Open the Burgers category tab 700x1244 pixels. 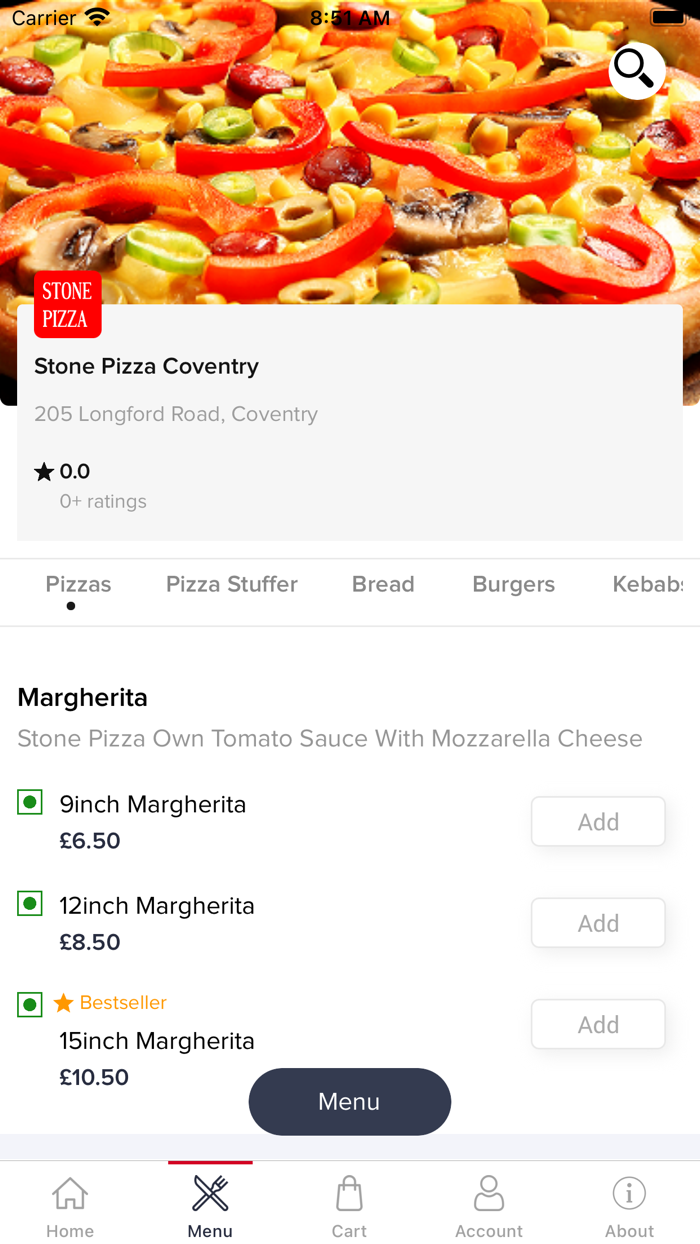pyautogui.click(x=513, y=584)
